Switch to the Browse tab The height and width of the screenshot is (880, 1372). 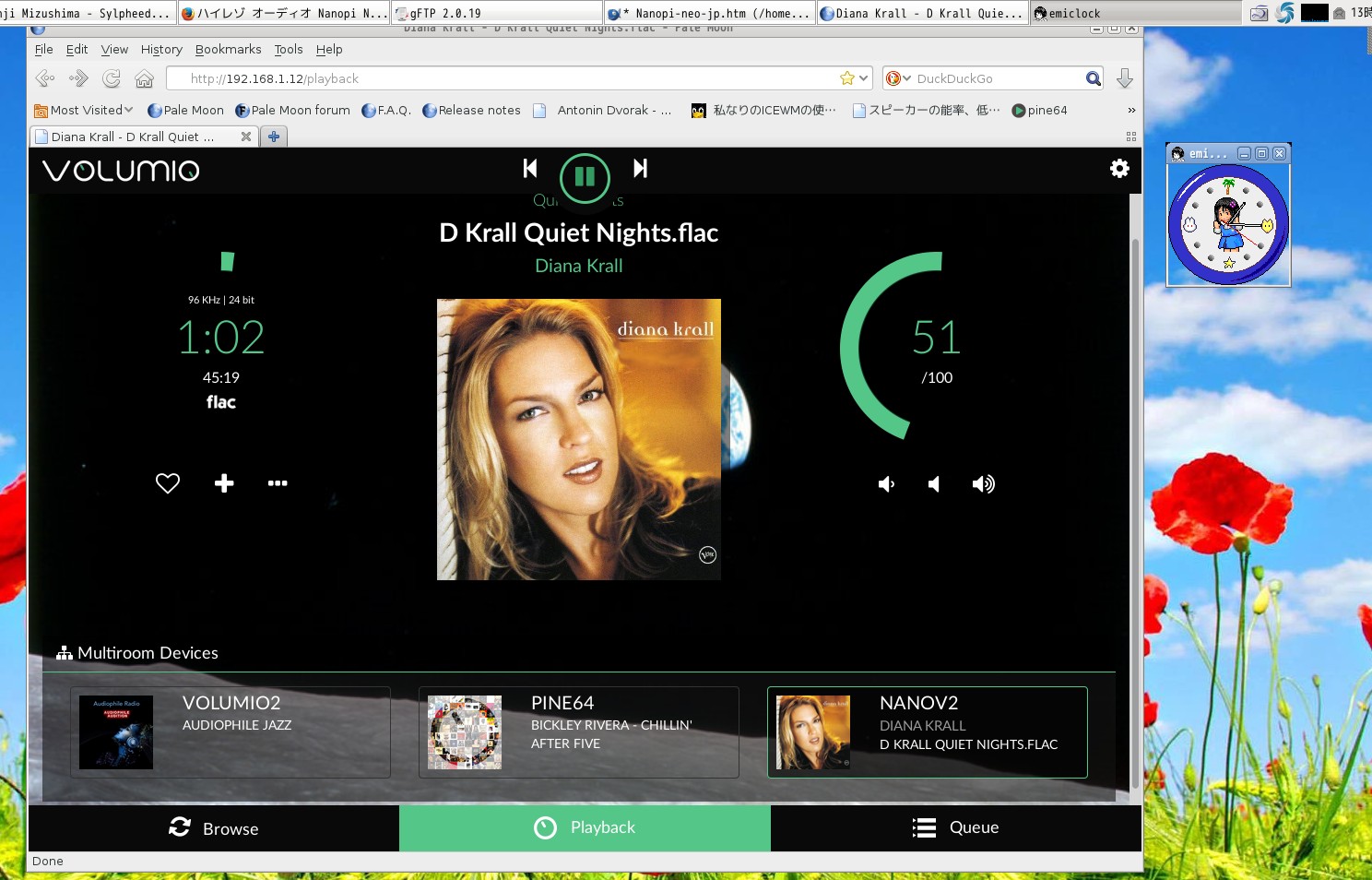pos(214,828)
